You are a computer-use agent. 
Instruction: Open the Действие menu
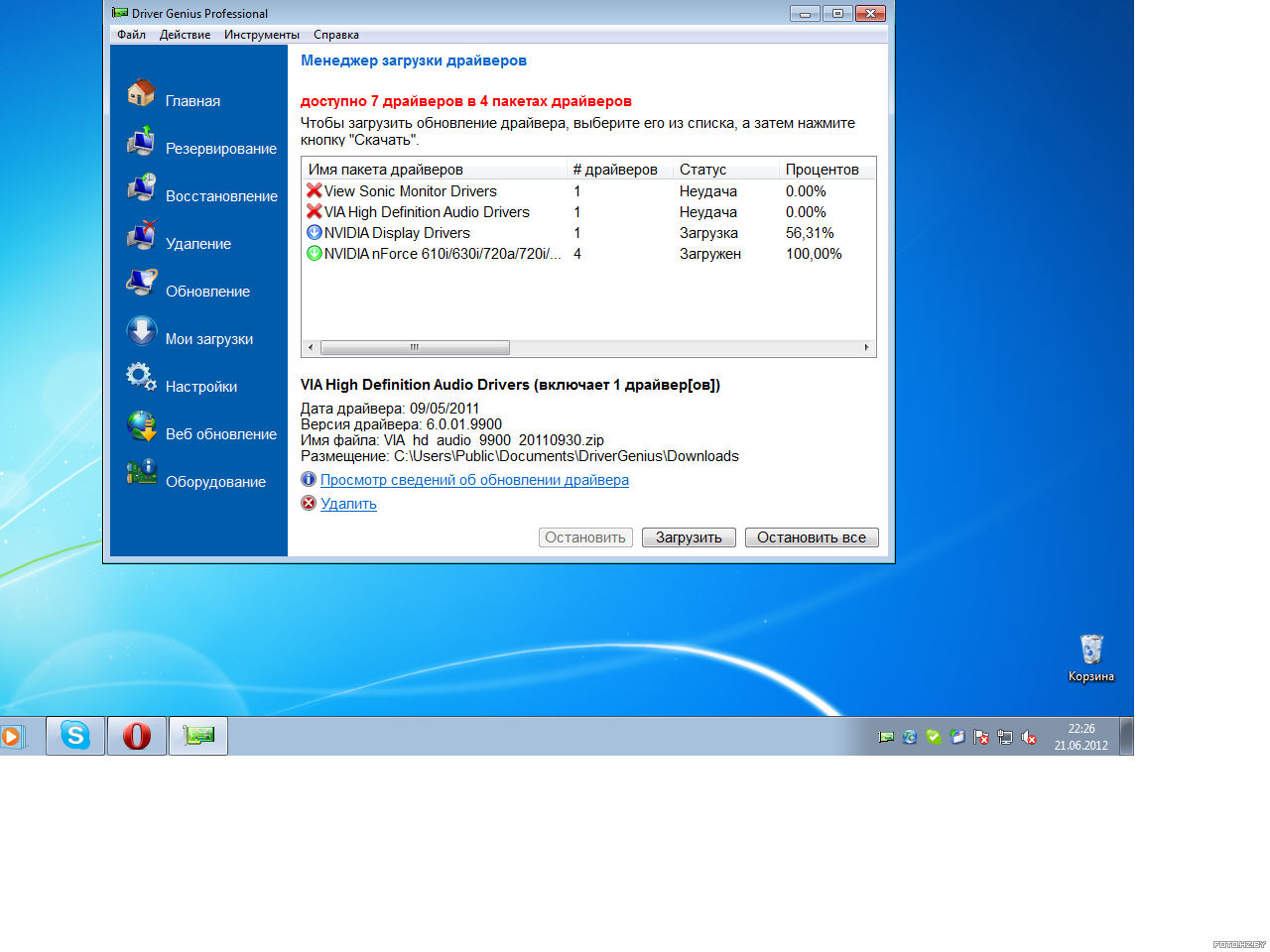point(185,35)
